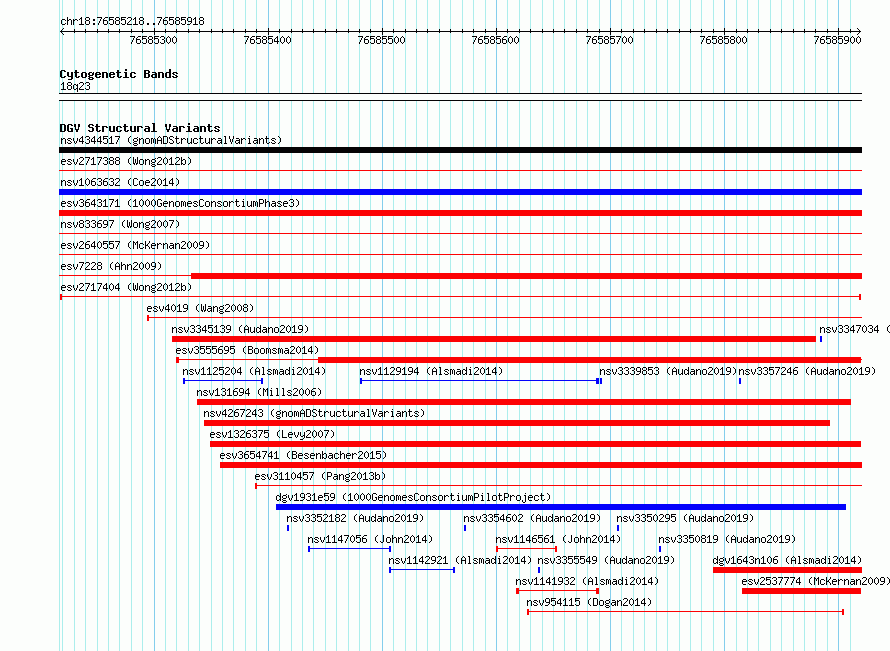890x651 pixels.
Task: Click the nsv3347034 label at right edge
Action: [x=854, y=329]
